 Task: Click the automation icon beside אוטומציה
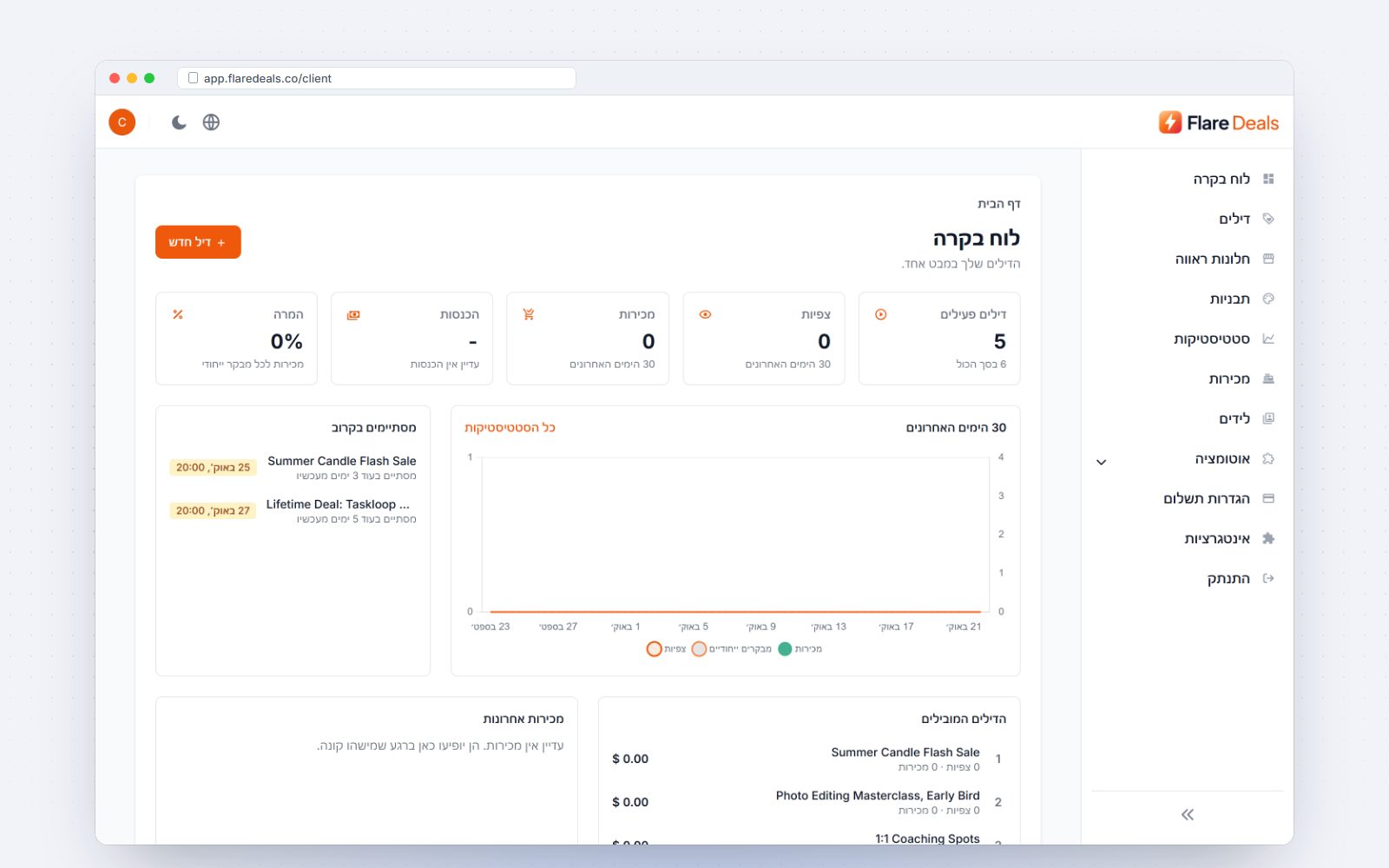pyautogui.click(x=1268, y=458)
